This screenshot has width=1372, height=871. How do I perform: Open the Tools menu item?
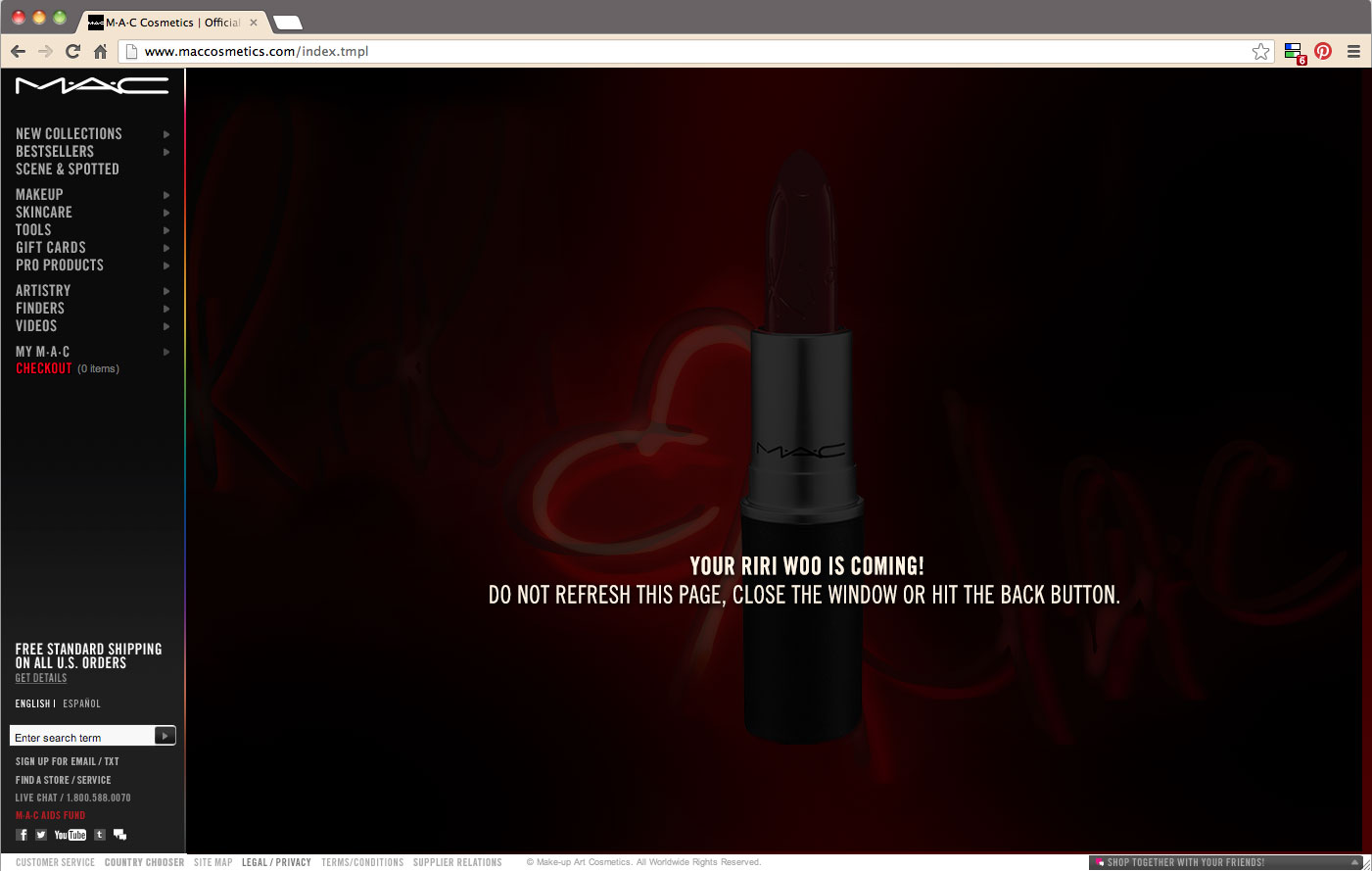pos(33,230)
